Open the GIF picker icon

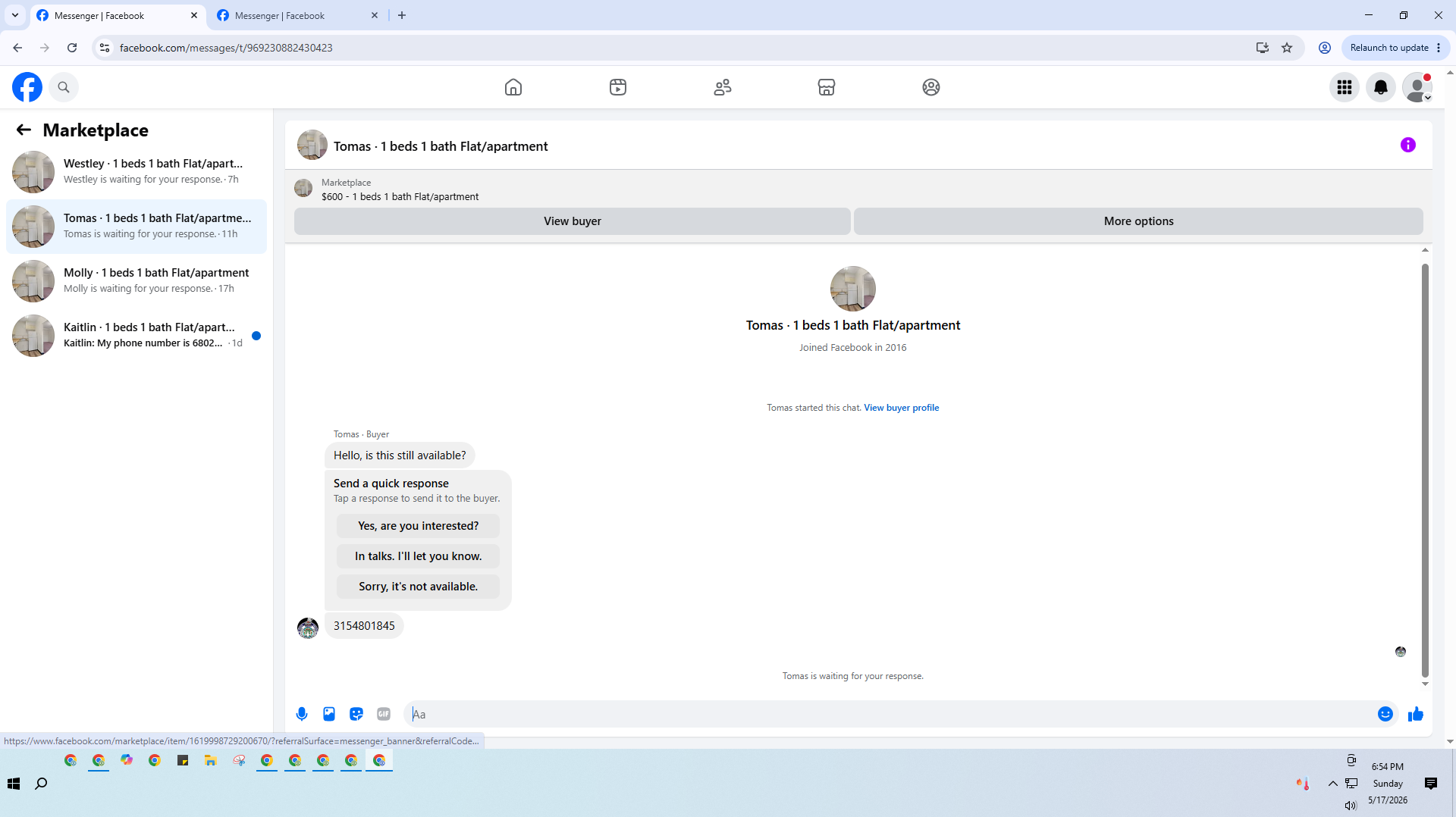pos(384,714)
